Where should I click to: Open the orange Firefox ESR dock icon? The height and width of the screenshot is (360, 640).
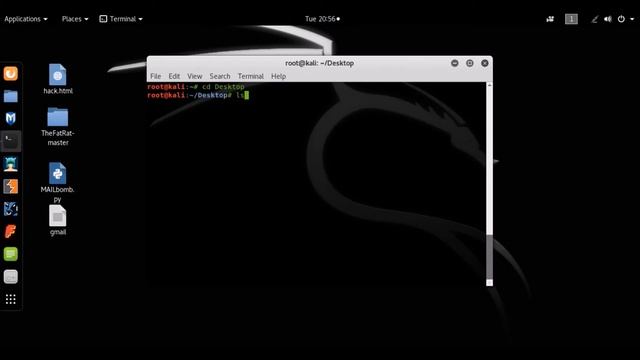click(11, 73)
